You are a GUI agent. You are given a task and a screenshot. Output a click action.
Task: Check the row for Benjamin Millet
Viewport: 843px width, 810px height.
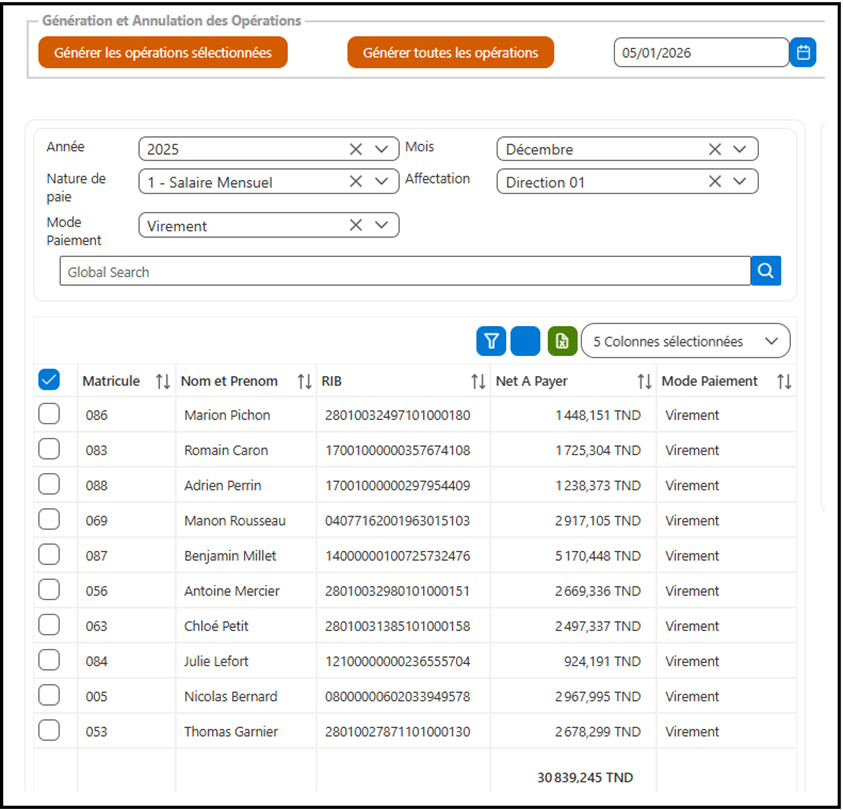(49, 554)
